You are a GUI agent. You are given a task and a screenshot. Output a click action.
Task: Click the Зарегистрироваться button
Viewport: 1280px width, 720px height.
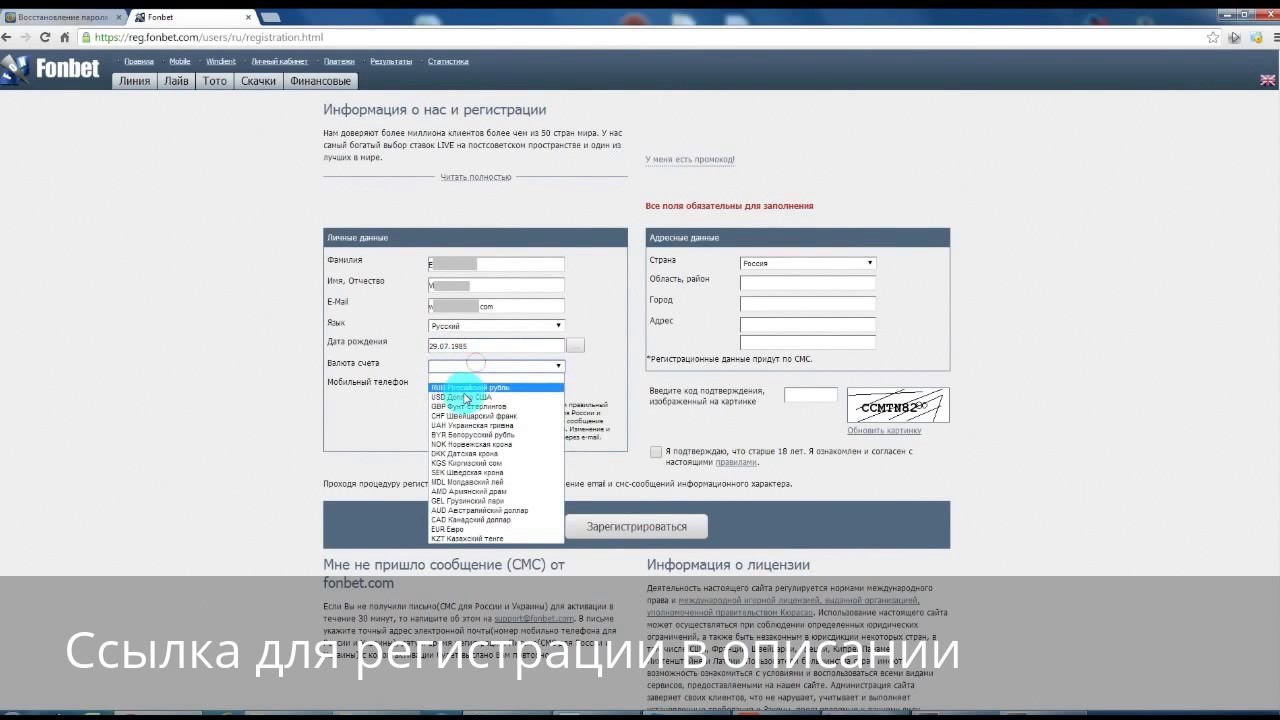637,526
